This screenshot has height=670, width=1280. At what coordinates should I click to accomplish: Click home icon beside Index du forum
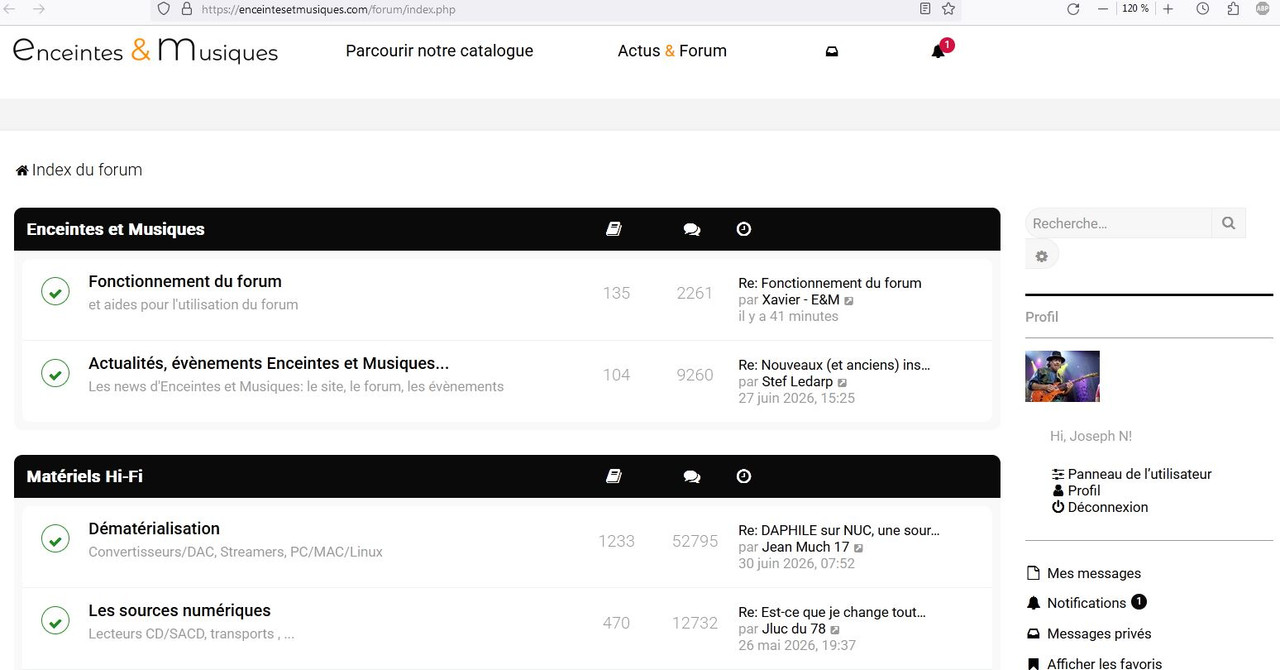click(x=22, y=170)
